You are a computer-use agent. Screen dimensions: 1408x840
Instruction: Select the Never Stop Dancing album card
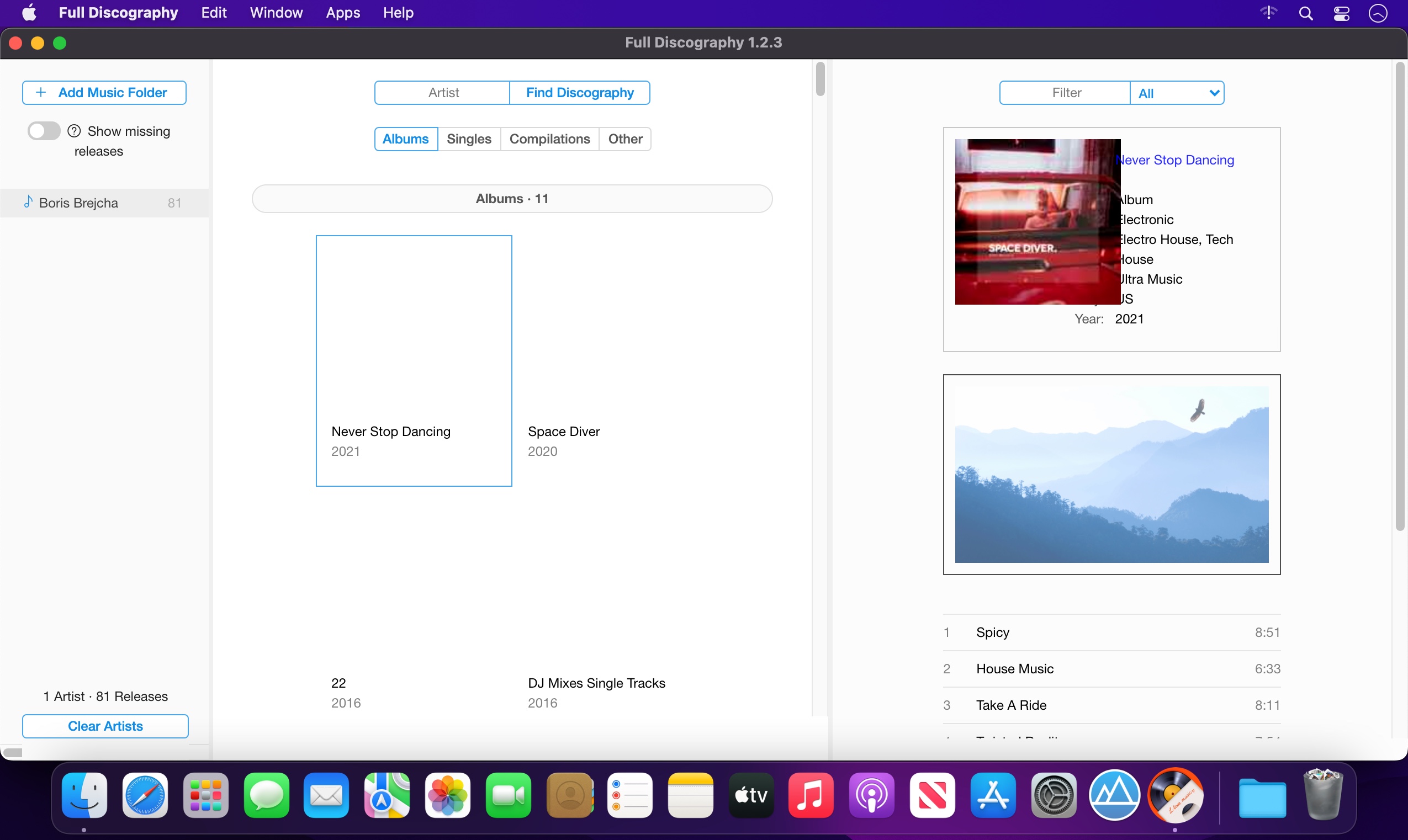tap(414, 360)
